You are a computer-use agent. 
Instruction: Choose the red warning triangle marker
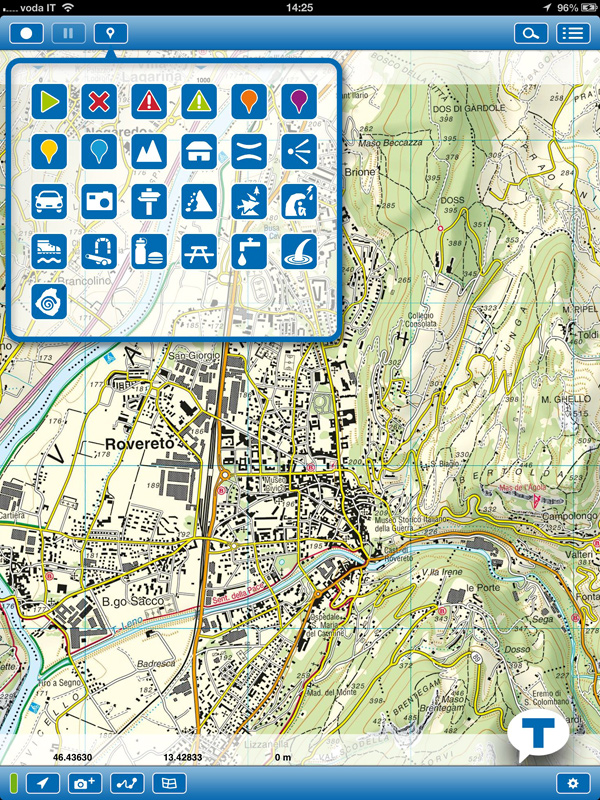[x=149, y=102]
